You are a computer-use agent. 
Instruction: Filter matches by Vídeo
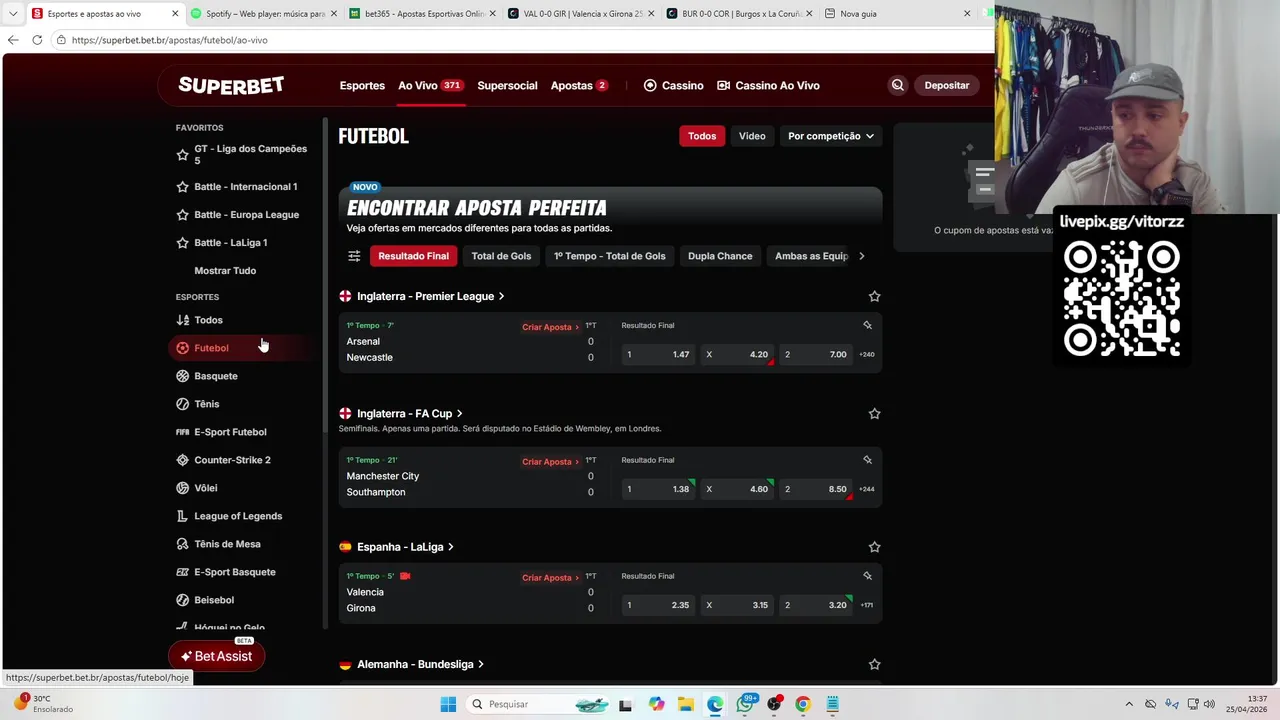pyautogui.click(x=752, y=136)
